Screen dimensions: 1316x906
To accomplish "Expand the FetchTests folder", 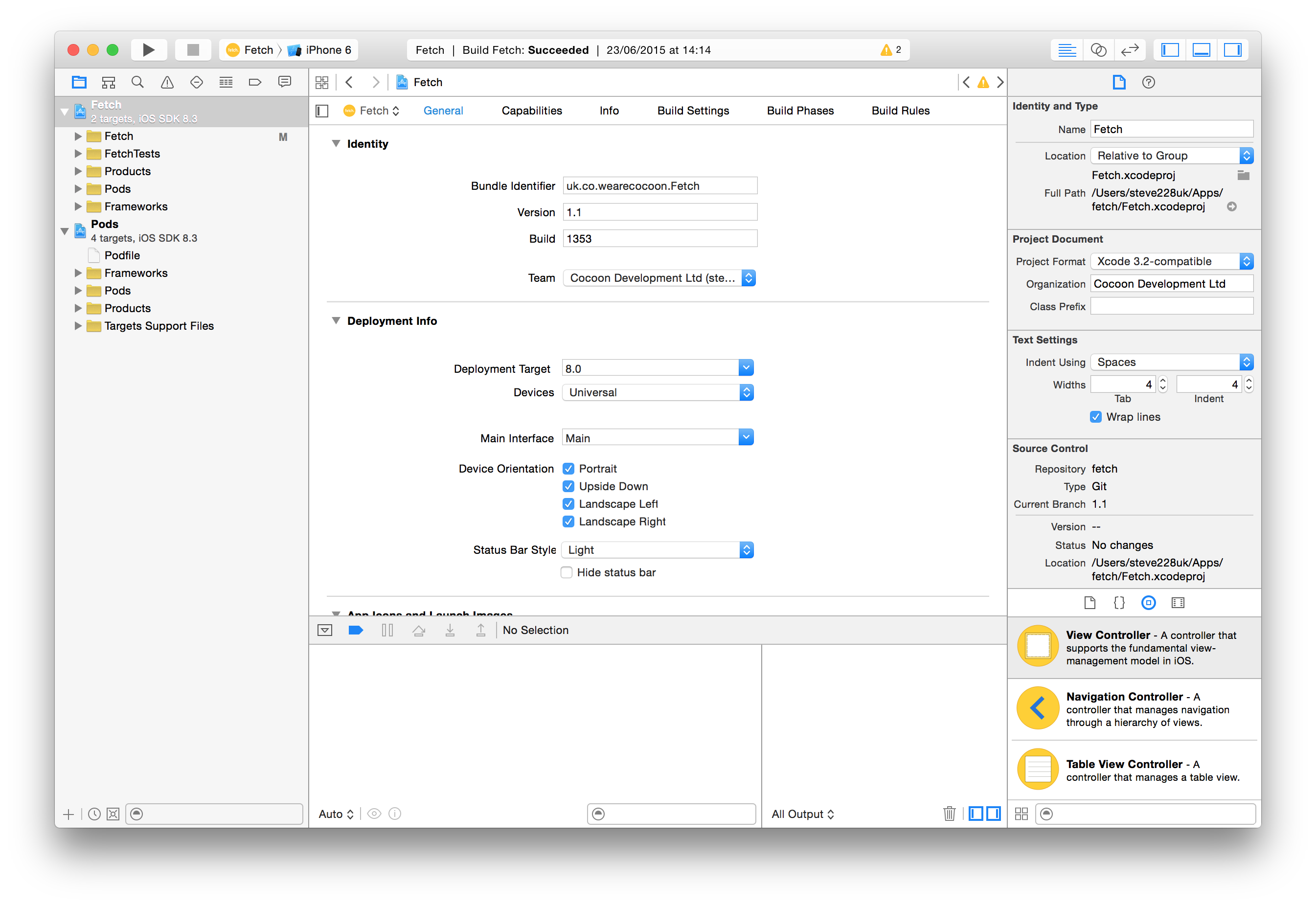I will point(78,154).
